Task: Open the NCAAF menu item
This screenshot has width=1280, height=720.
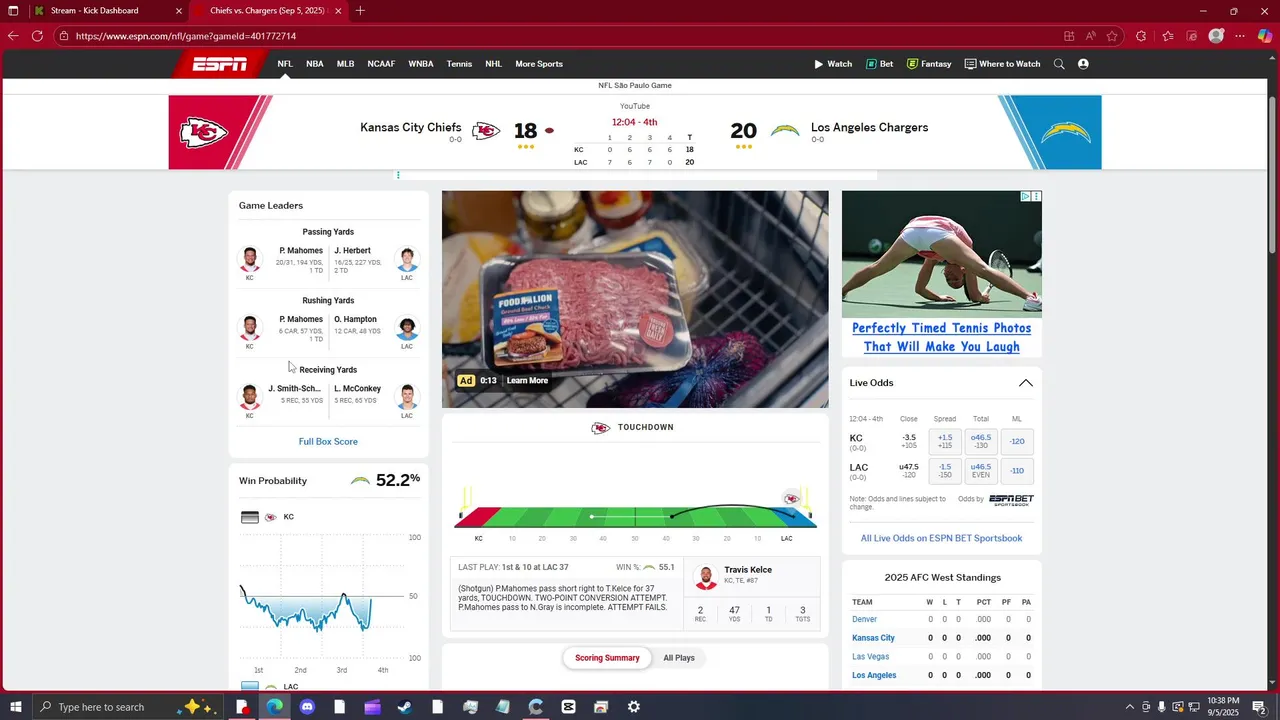Action: pyautogui.click(x=381, y=64)
